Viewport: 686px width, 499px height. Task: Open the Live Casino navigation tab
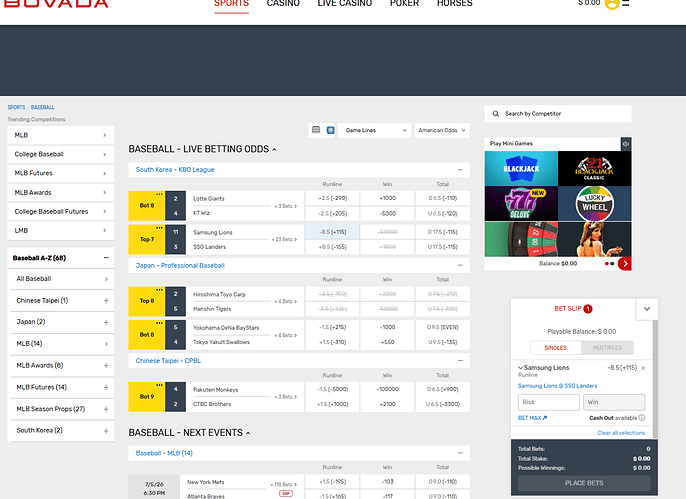pyautogui.click(x=345, y=4)
